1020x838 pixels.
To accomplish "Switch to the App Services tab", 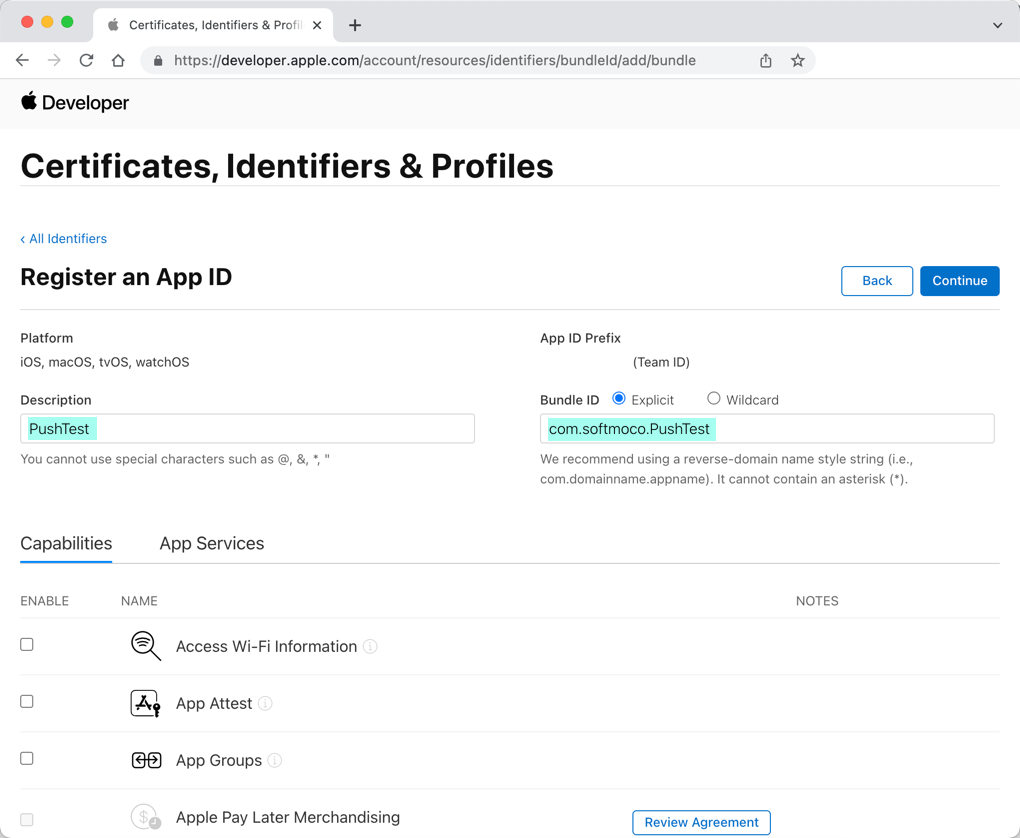I will click(212, 544).
